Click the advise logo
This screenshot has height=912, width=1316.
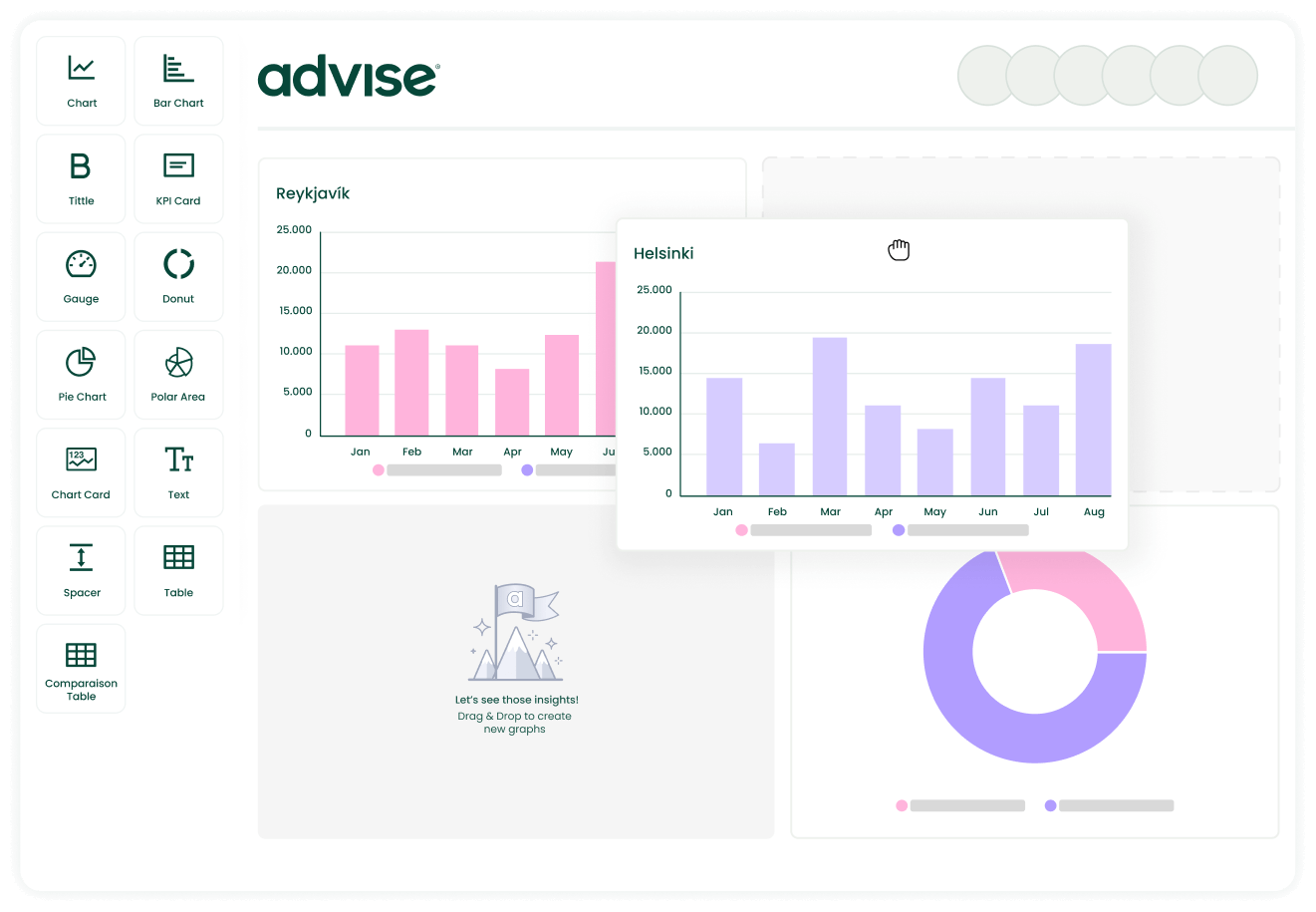tap(347, 78)
